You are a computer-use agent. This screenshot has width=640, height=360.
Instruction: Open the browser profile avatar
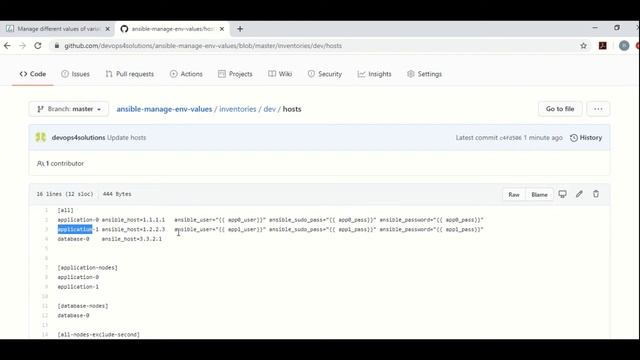[624, 46]
